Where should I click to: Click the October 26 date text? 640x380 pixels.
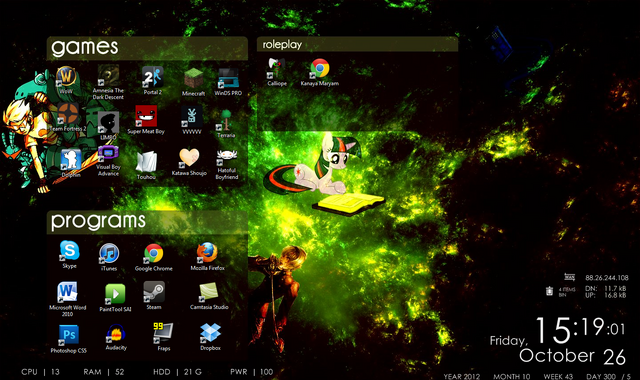coord(572,356)
